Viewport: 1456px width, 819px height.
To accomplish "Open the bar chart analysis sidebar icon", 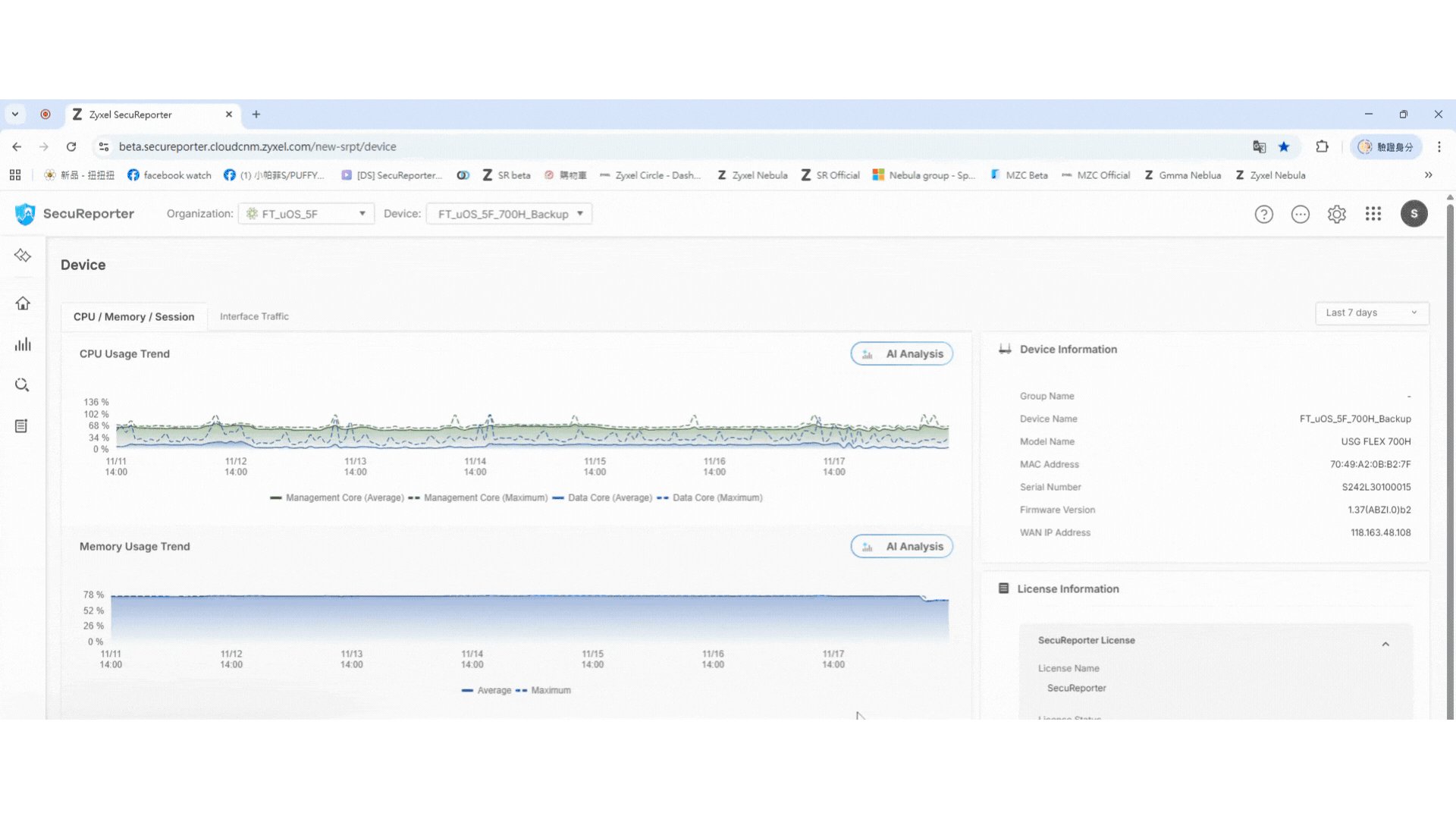I will click(x=23, y=345).
